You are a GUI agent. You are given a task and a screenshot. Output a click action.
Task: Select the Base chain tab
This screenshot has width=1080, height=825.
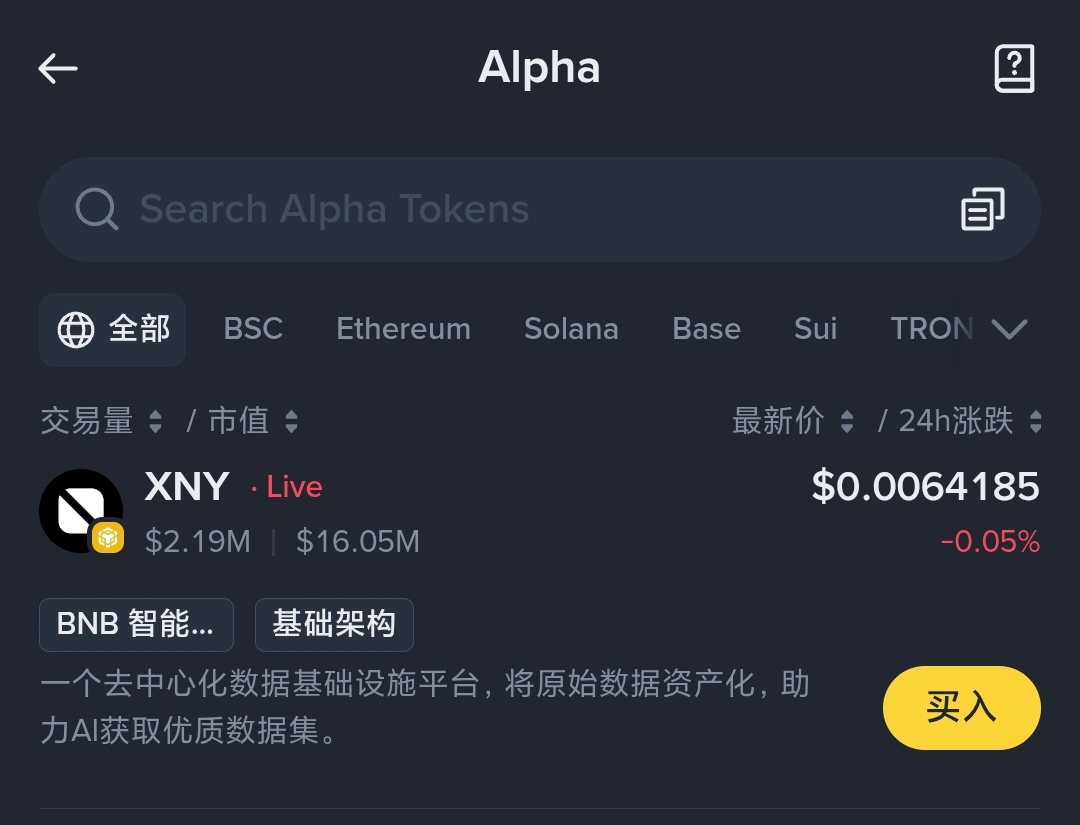tap(706, 329)
